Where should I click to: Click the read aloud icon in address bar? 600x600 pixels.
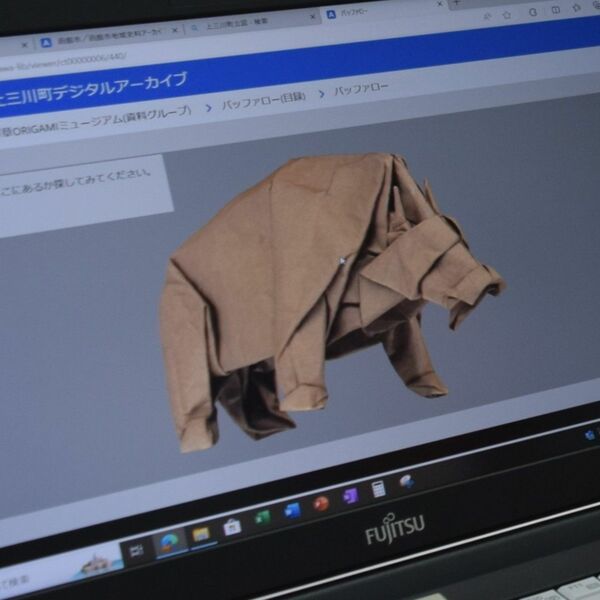click(x=488, y=16)
